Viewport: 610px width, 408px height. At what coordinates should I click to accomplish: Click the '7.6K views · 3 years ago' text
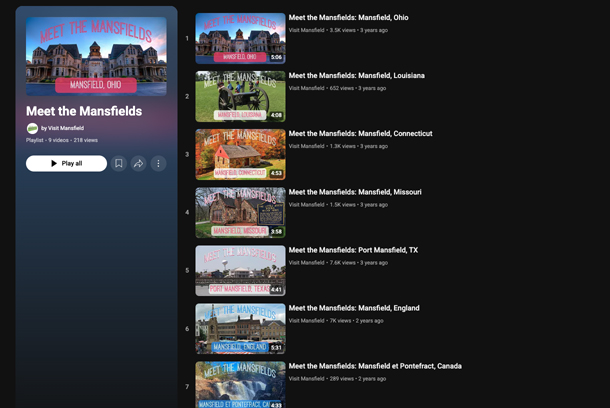click(359, 263)
